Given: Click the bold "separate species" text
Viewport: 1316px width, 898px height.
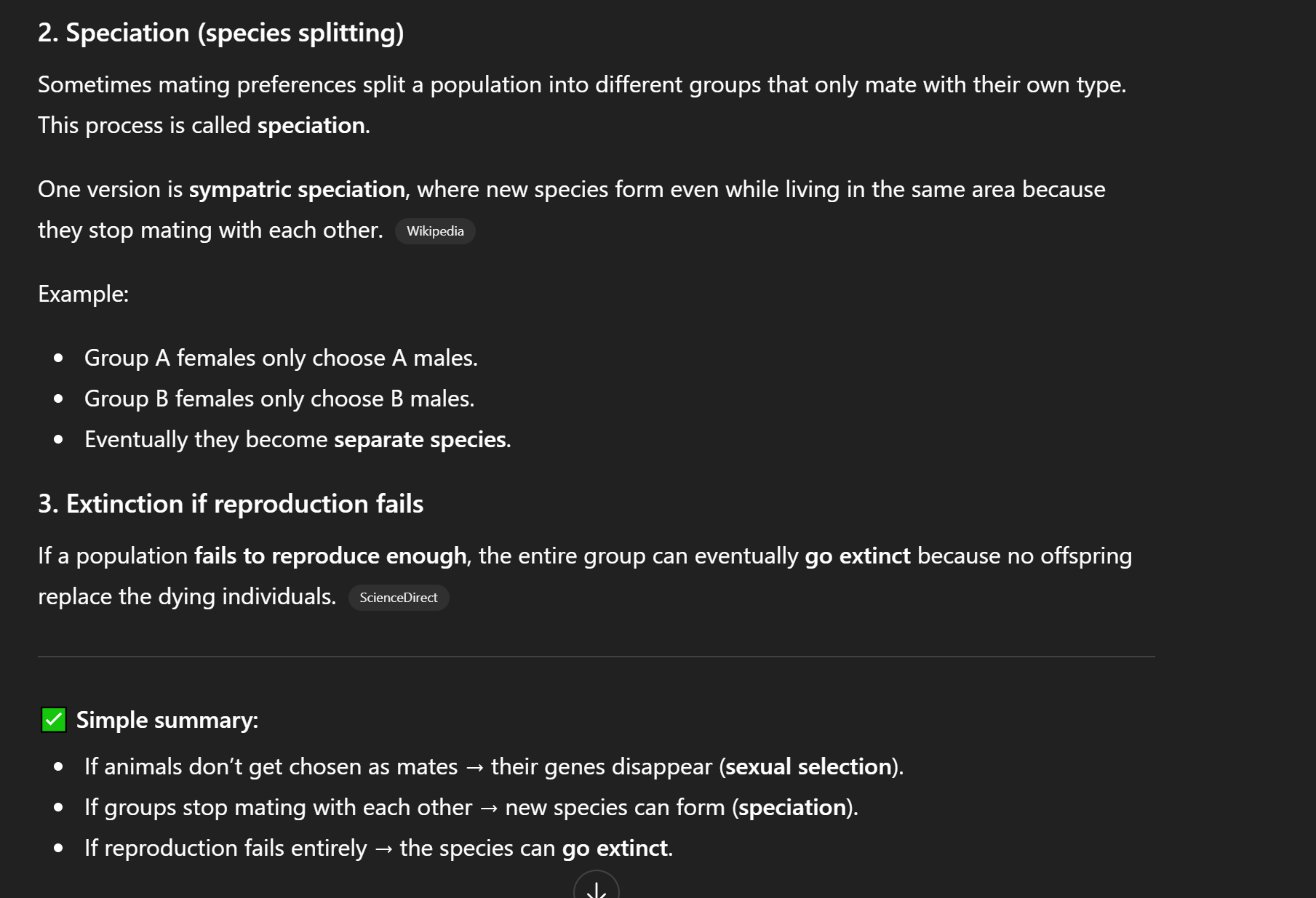Looking at the screenshot, I should (x=420, y=439).
